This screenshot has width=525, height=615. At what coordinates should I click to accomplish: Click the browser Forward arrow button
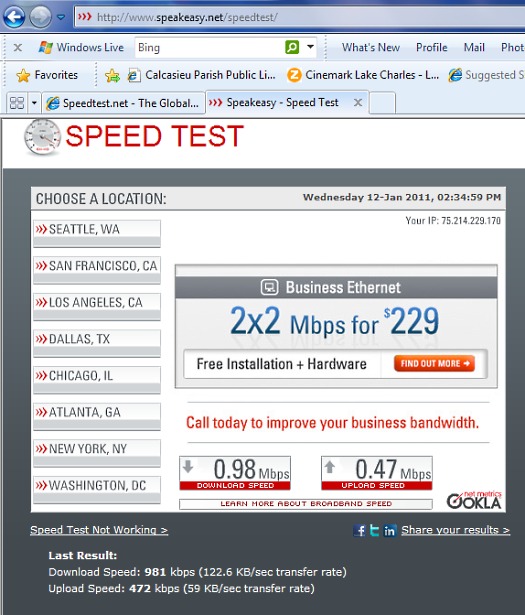tap(40, 17)
